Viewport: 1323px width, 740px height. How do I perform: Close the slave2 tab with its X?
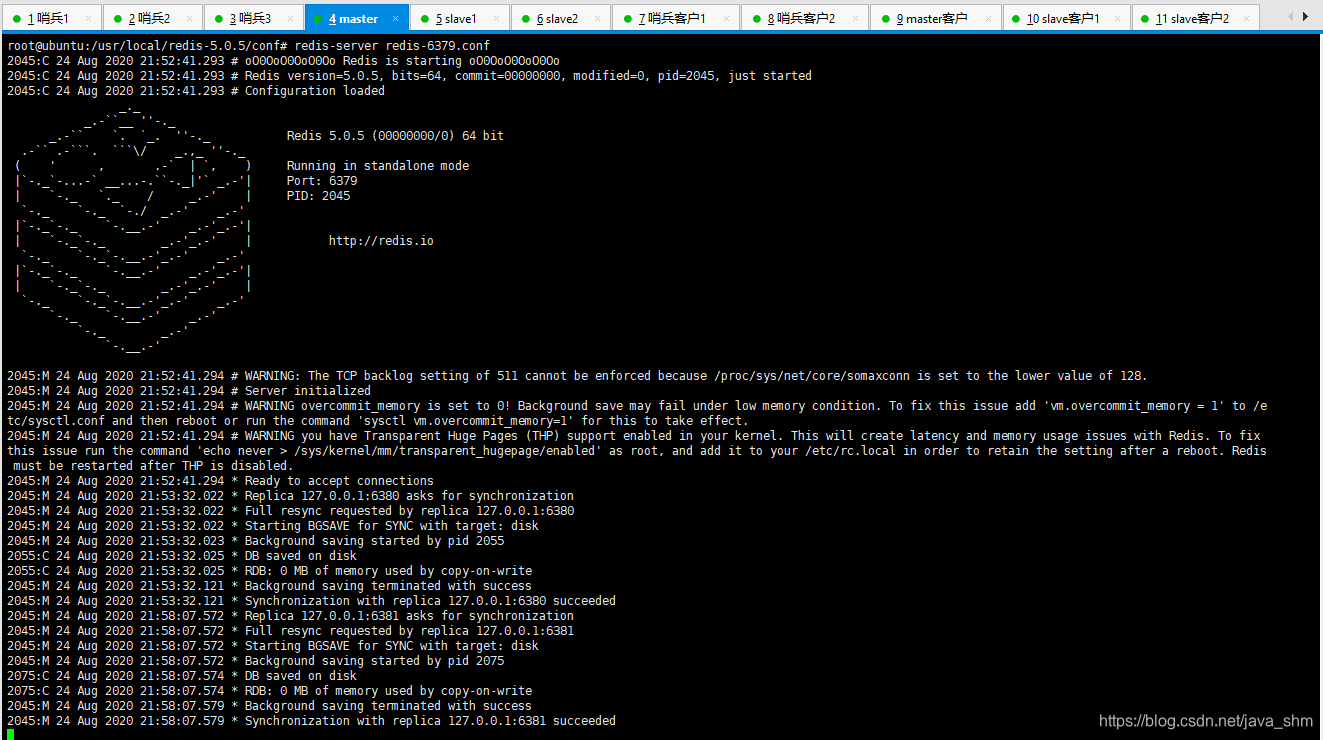click(598, 18)
